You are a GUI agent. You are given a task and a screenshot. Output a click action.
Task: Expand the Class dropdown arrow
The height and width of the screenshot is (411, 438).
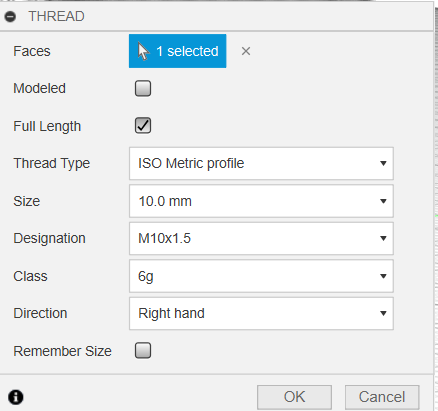[x=383, y=276]
